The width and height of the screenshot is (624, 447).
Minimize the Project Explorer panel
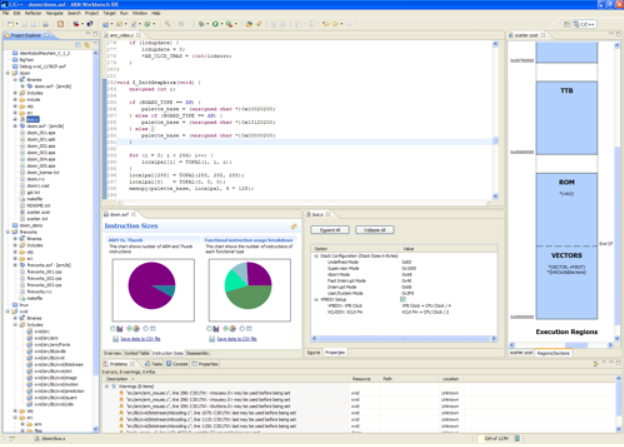(88, 34)
